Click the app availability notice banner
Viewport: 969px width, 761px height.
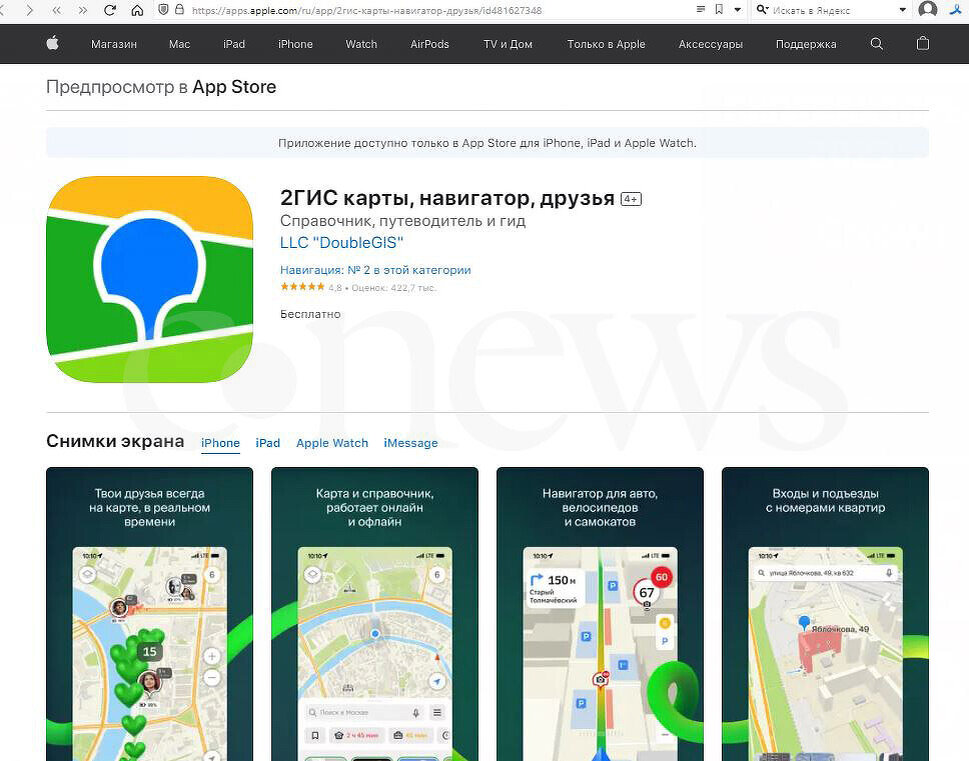(x=487, y=143)
